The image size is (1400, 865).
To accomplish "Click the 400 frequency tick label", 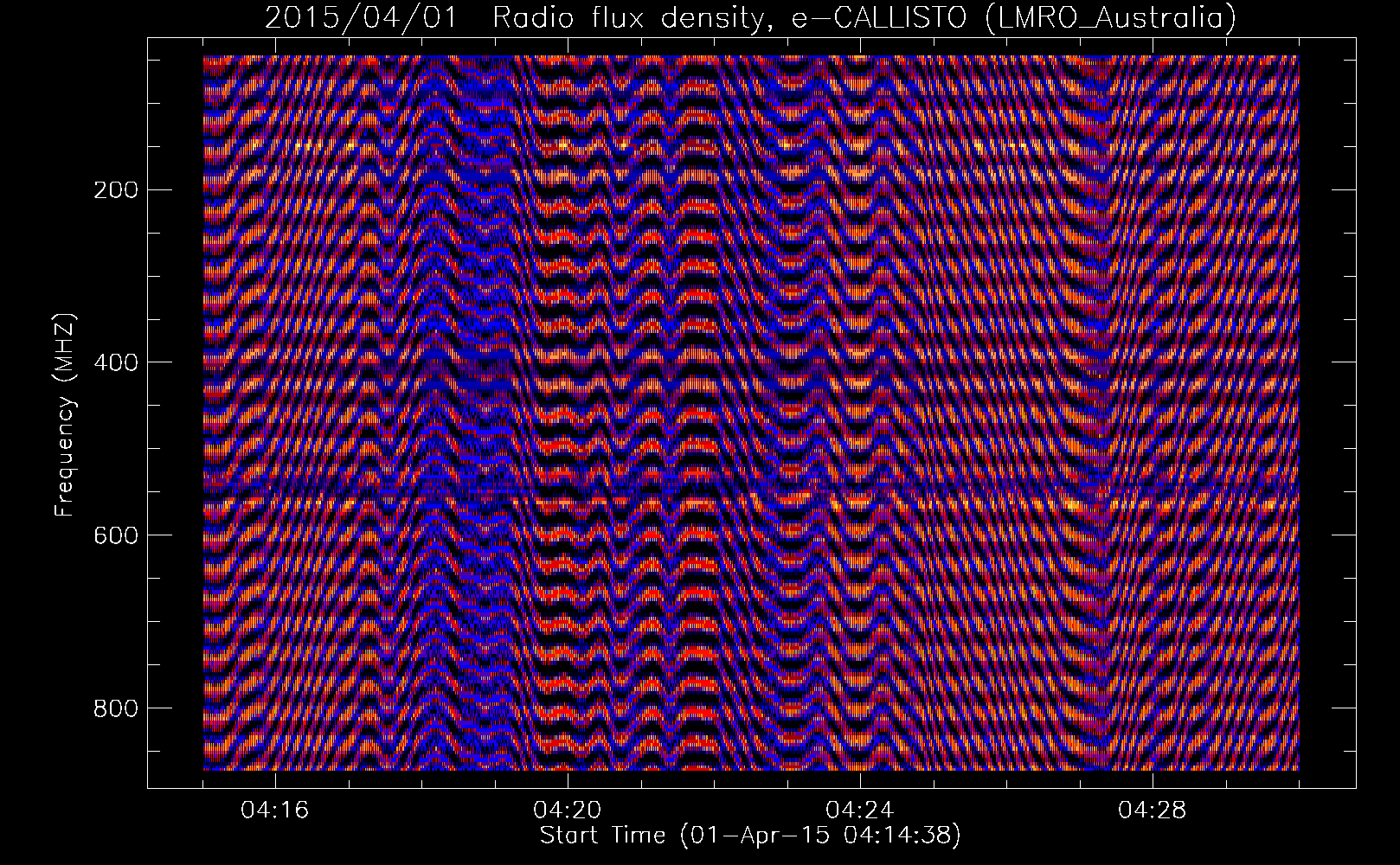I will pos(115,362).
